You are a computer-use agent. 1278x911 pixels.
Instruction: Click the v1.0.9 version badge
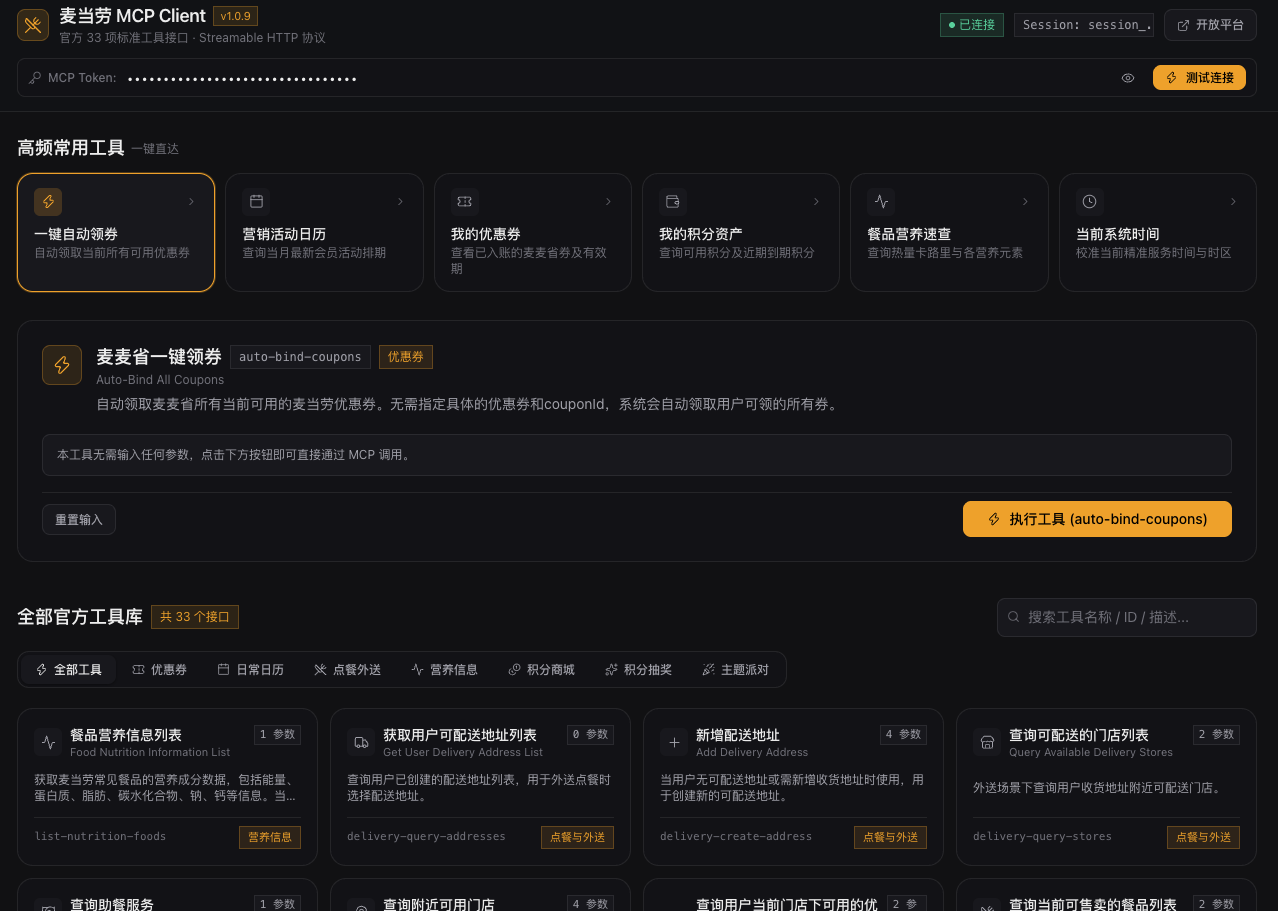pos(236,16)
